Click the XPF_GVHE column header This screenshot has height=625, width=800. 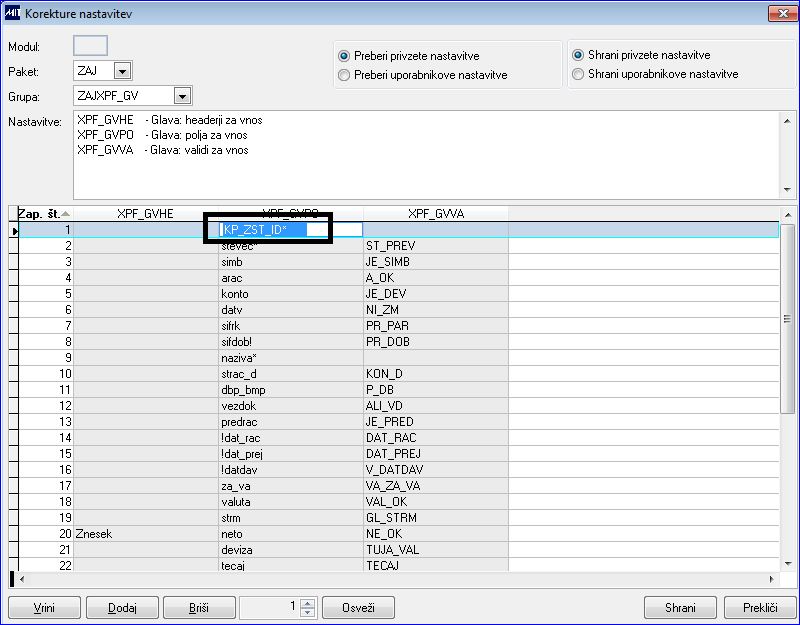[145, 214]
